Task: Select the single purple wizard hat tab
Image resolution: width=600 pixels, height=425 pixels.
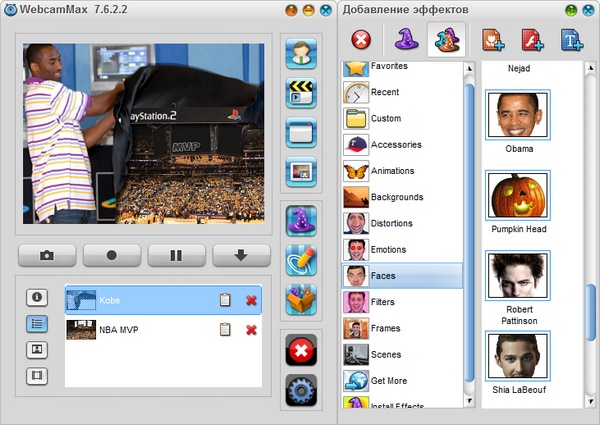Action: (x=406, y=39)
